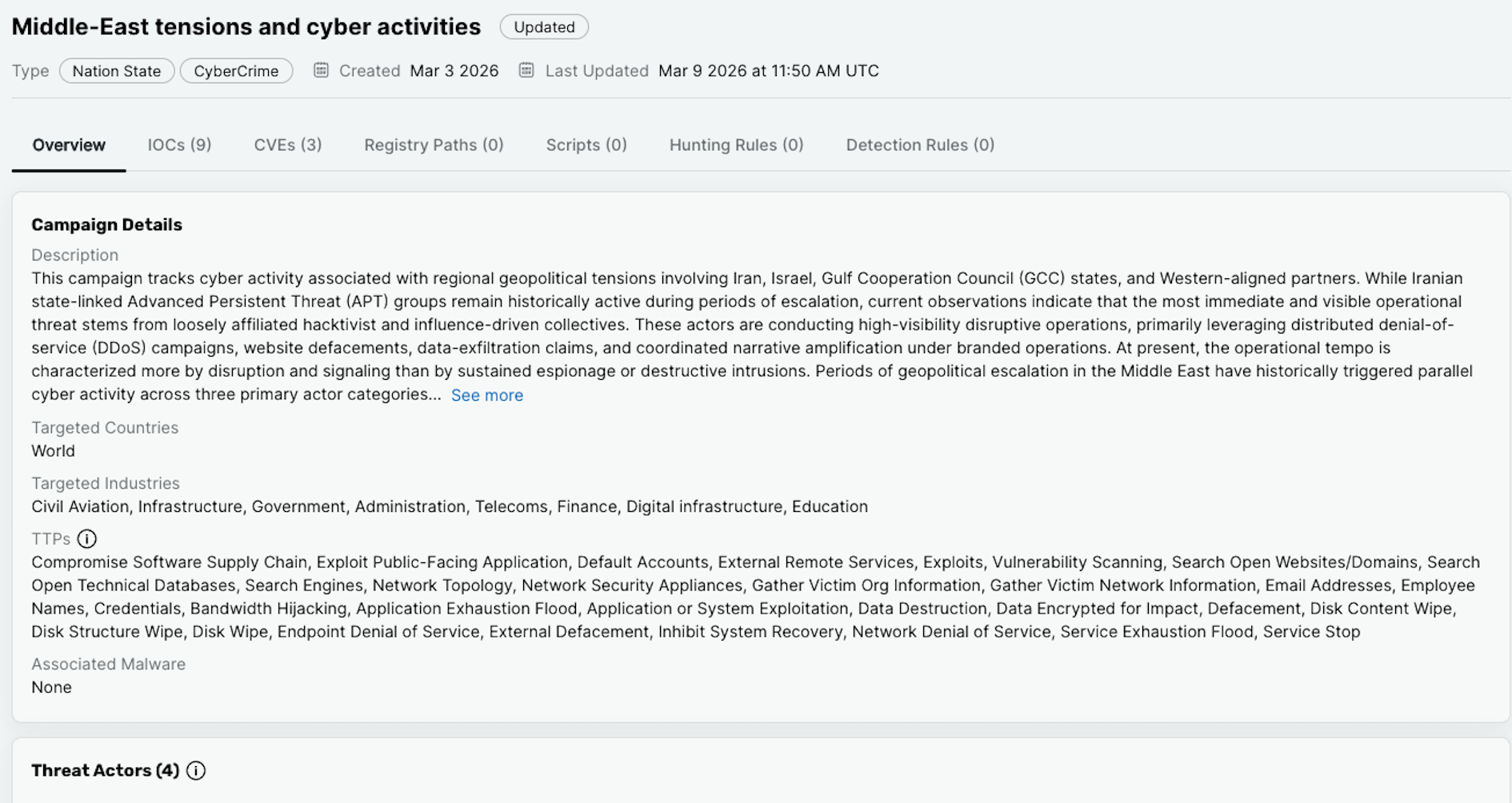Select the Registry Paths tab
Screen dimensions: 1512x803
pos(433,145)
